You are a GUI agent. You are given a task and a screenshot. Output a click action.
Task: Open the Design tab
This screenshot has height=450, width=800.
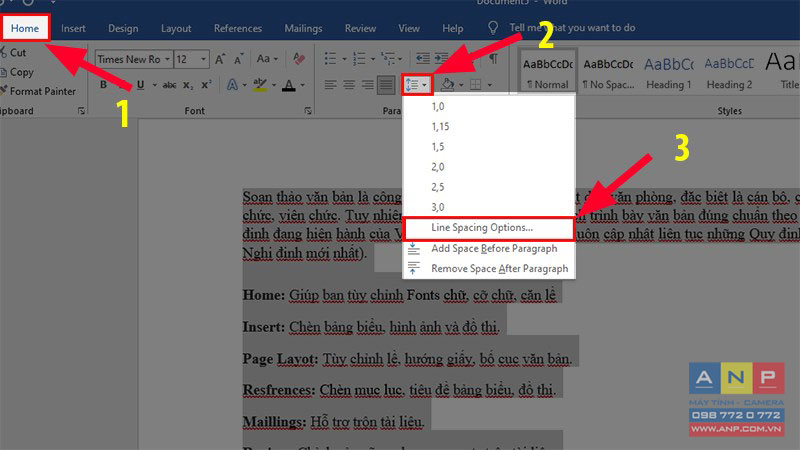pyautogui.click(x=123, y=29)
